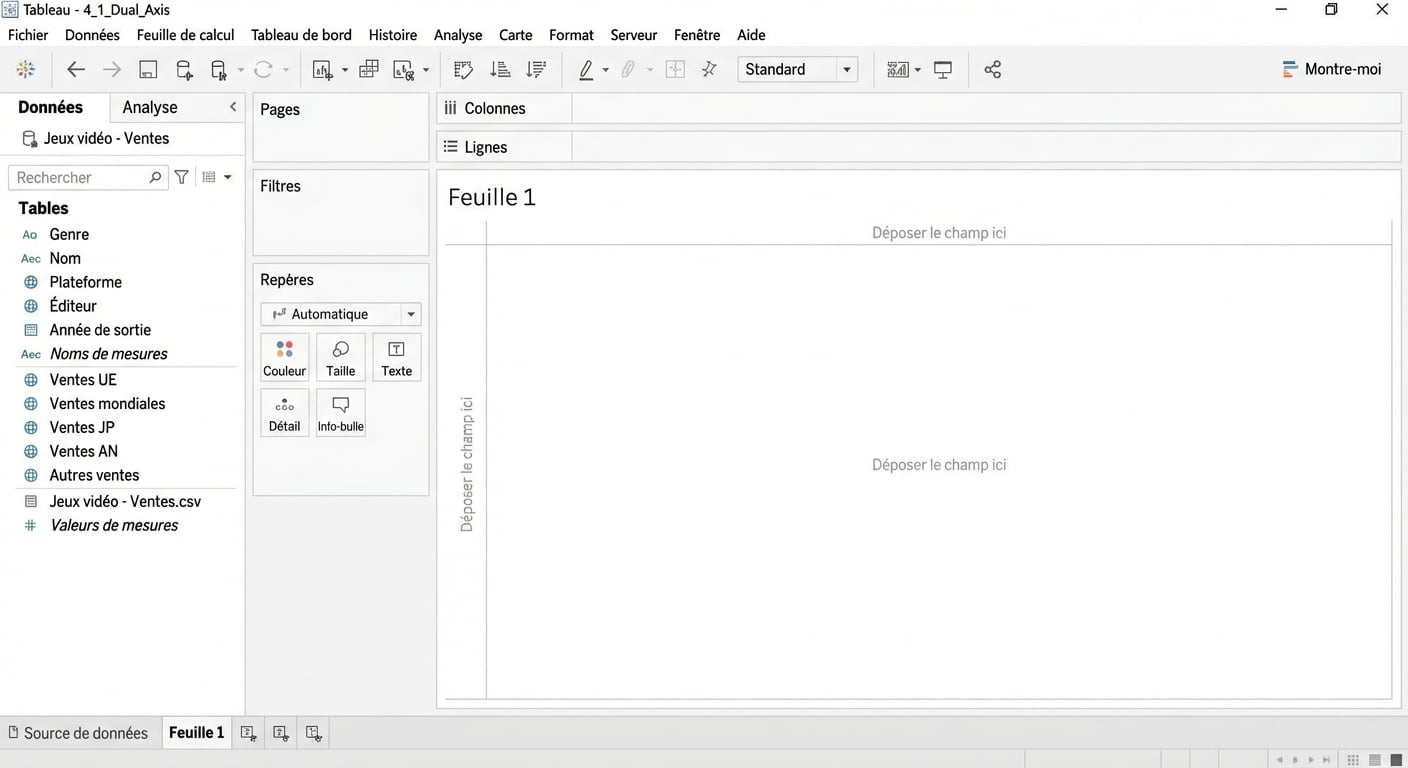
Task: Expand the new worksheet dropdown arrow
Action: [345, 70]
